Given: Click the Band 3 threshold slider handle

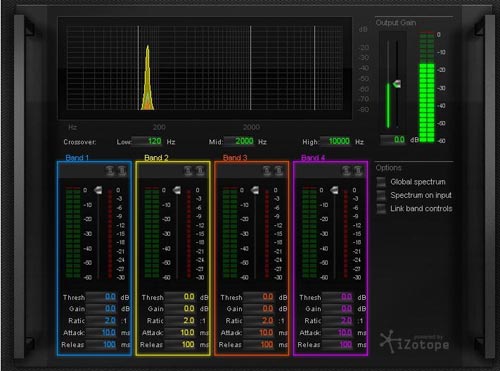Looking at the screenshot, I should coord(255,190).
